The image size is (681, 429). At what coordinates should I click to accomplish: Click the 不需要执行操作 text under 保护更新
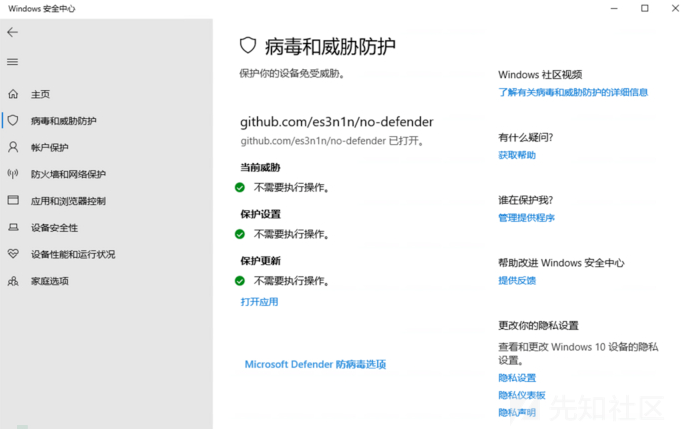point(292,281)
